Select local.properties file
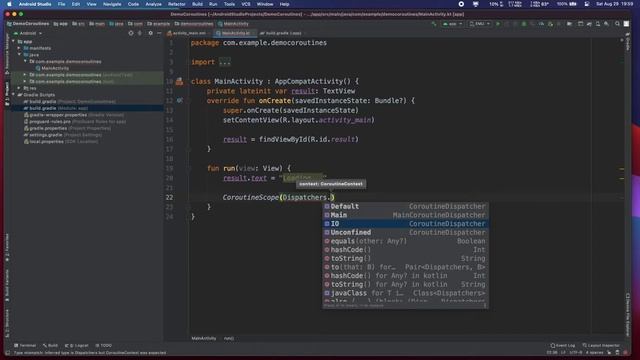 point(61,142)
